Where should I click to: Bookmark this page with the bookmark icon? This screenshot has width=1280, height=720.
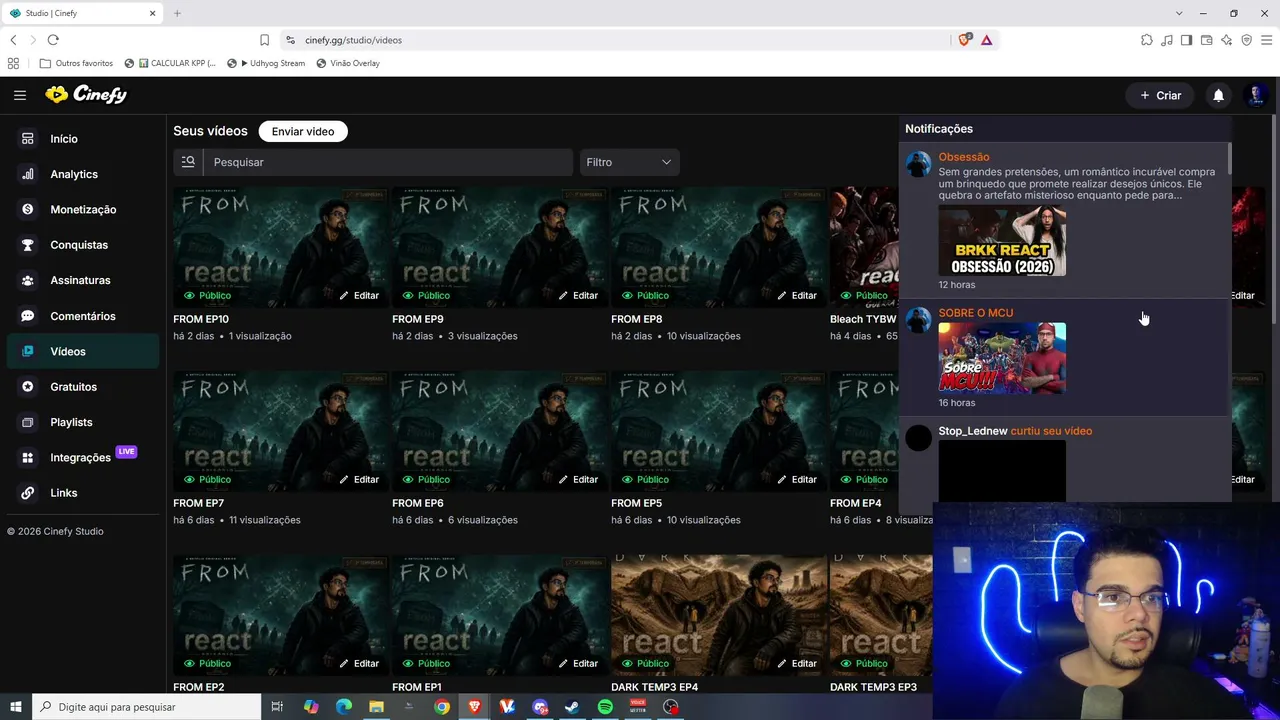click(x=264, y=40)
